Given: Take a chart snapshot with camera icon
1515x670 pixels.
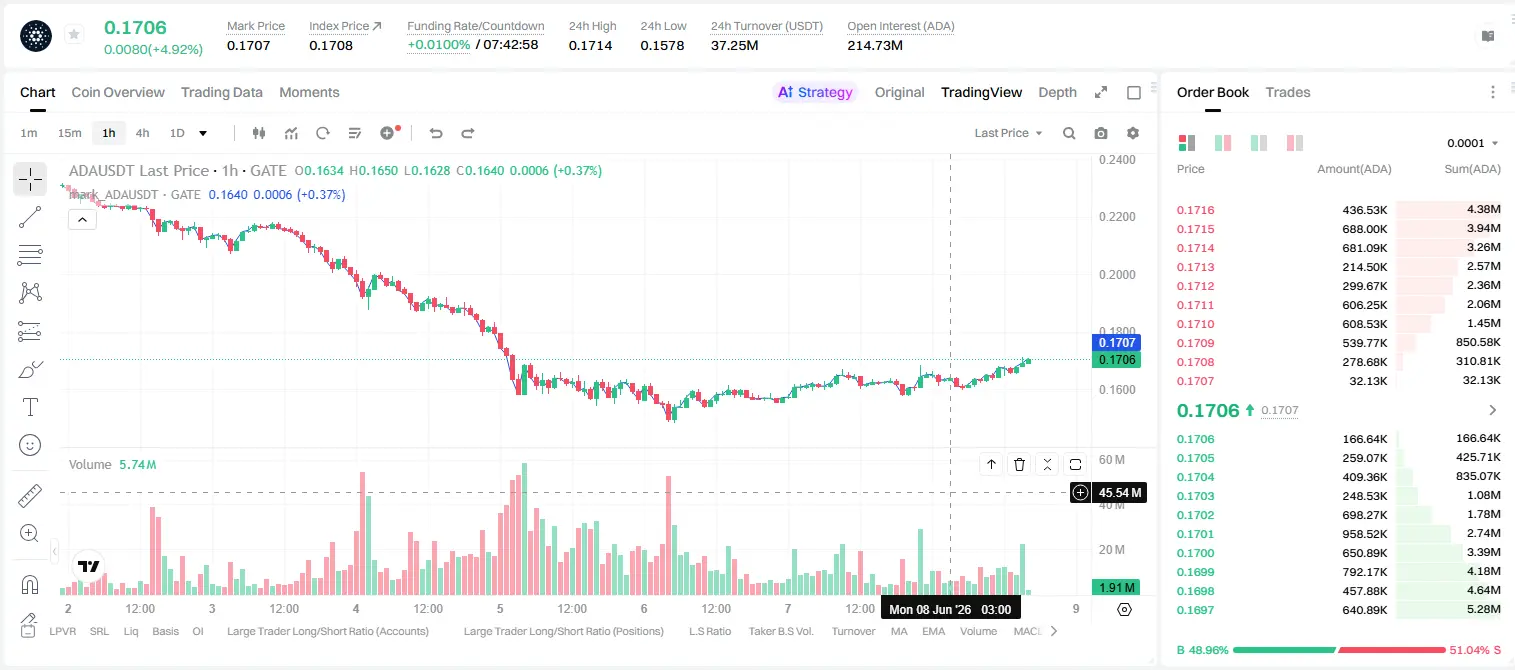Looking at the screenshot, I should point(1101,133).
